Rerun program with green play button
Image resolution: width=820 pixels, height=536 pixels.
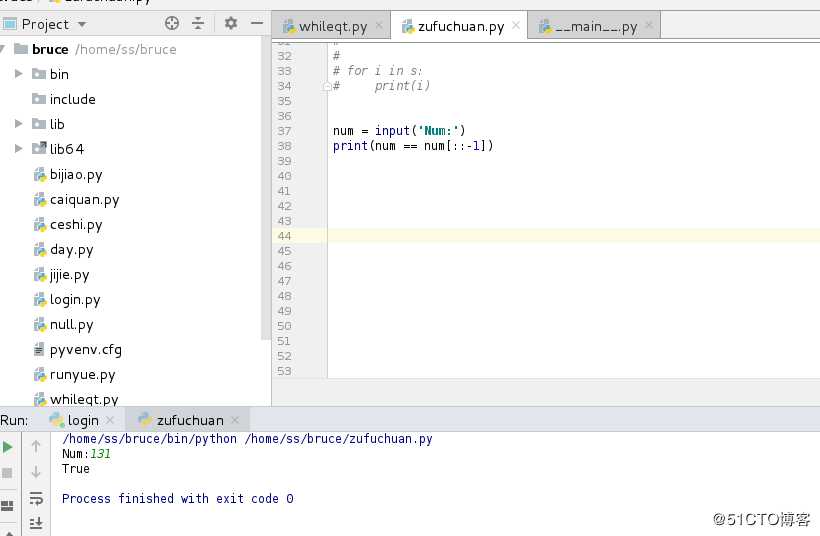coord(7,447)
